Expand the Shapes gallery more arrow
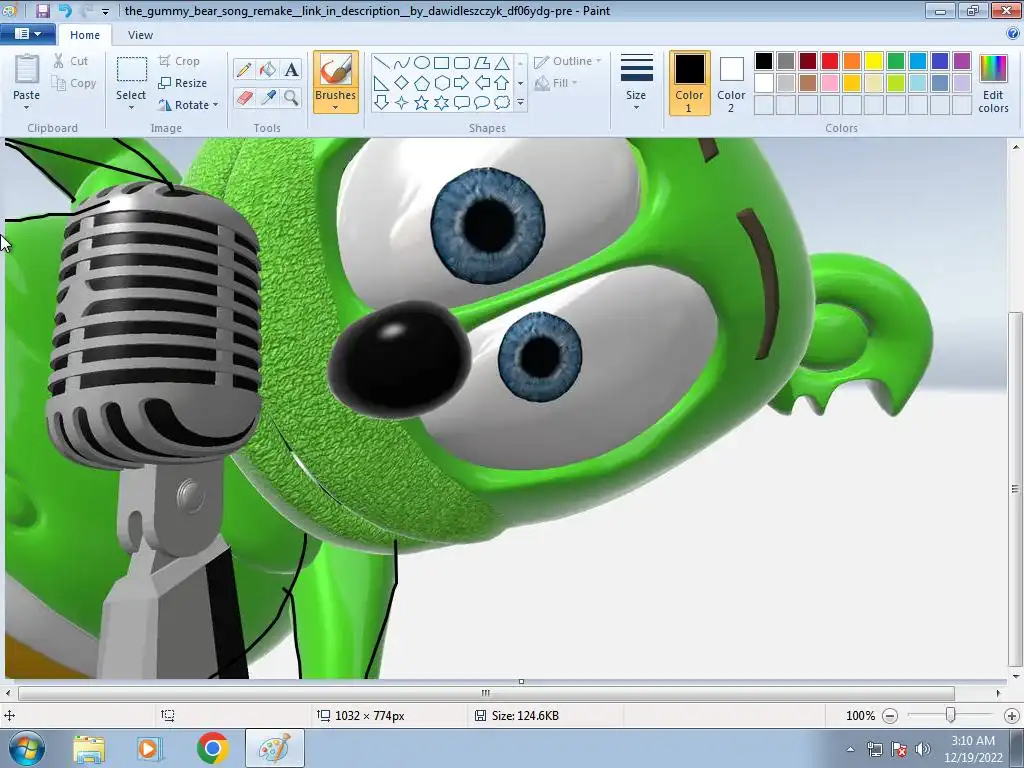Image resolution: width=1024 pixels, height=768 pixels. [x=520, y=103]
